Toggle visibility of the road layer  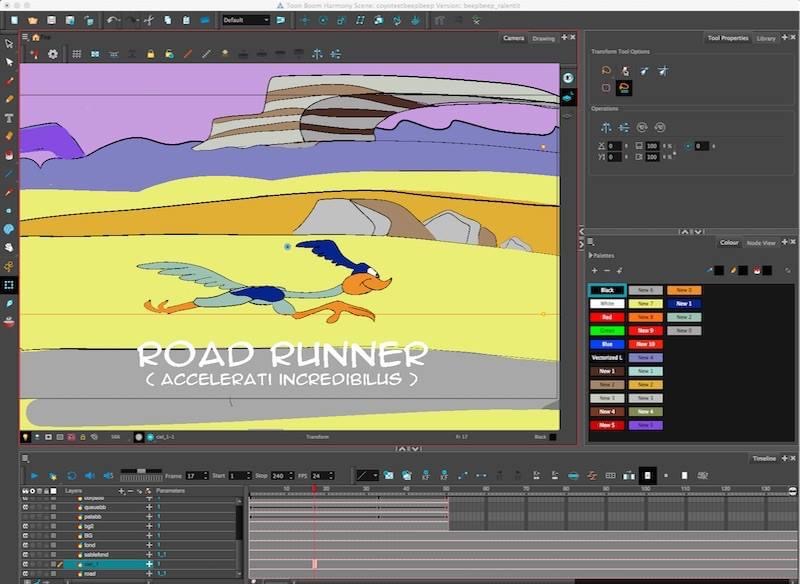pyautogui.click(x=25, y=574)
